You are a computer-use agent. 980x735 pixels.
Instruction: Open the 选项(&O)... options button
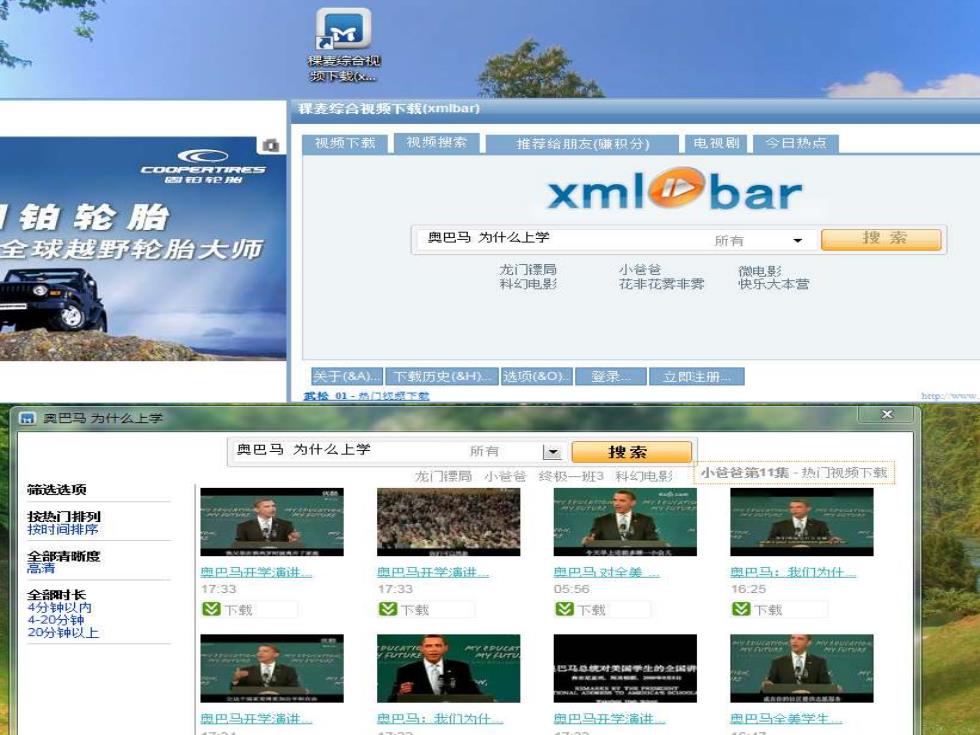coord(536,376)
